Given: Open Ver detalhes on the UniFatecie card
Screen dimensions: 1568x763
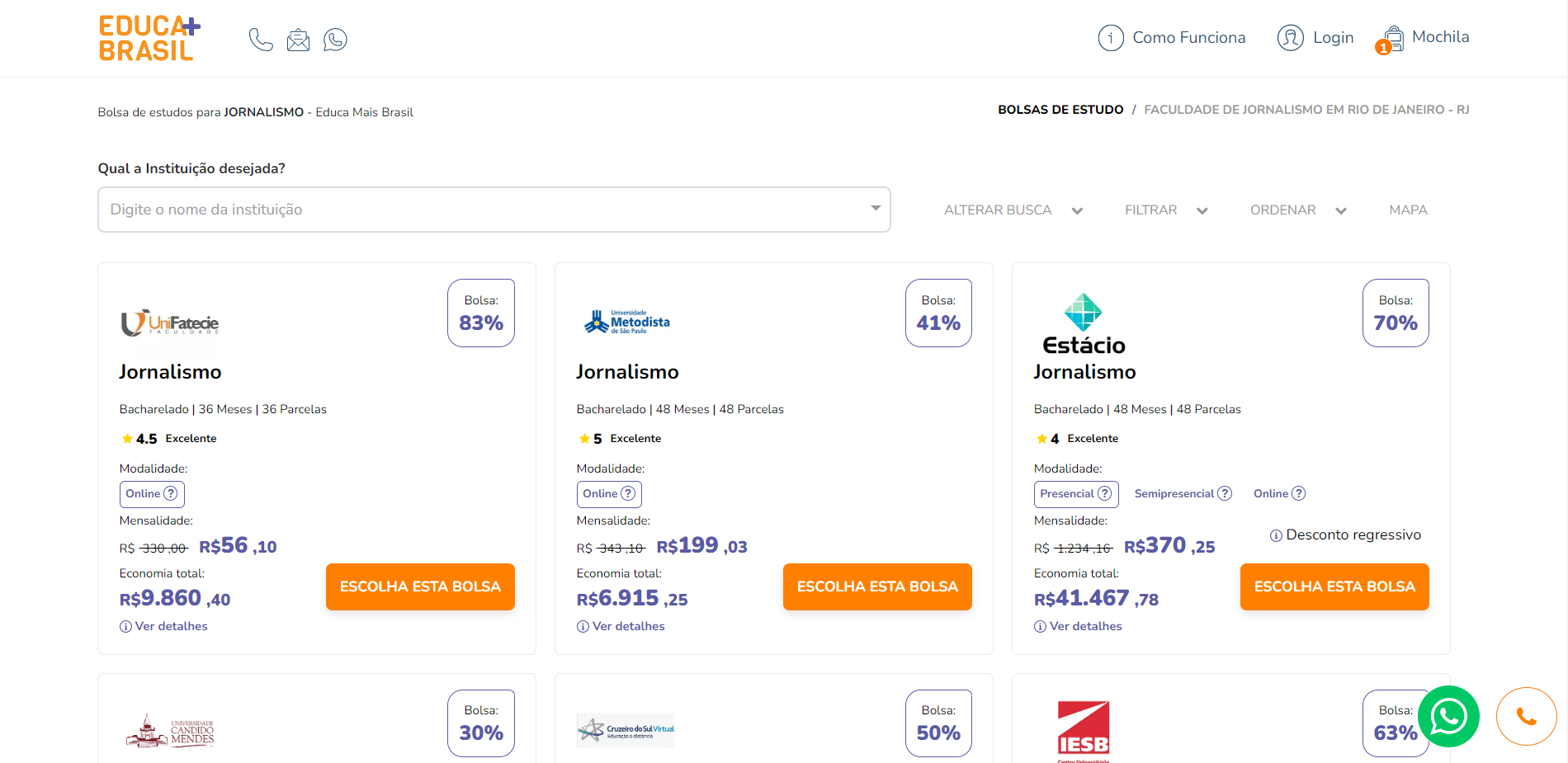Looking at the screenshot, I should (x=163, y=626).
